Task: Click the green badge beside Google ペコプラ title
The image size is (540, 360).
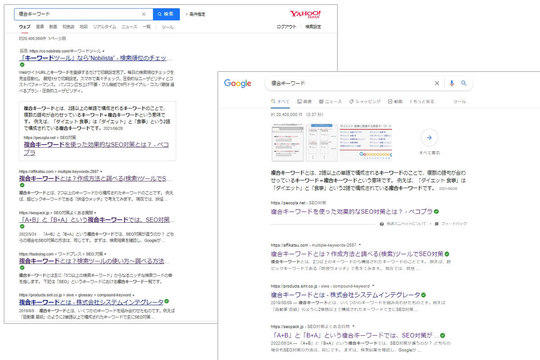Action: click(436, 212)
